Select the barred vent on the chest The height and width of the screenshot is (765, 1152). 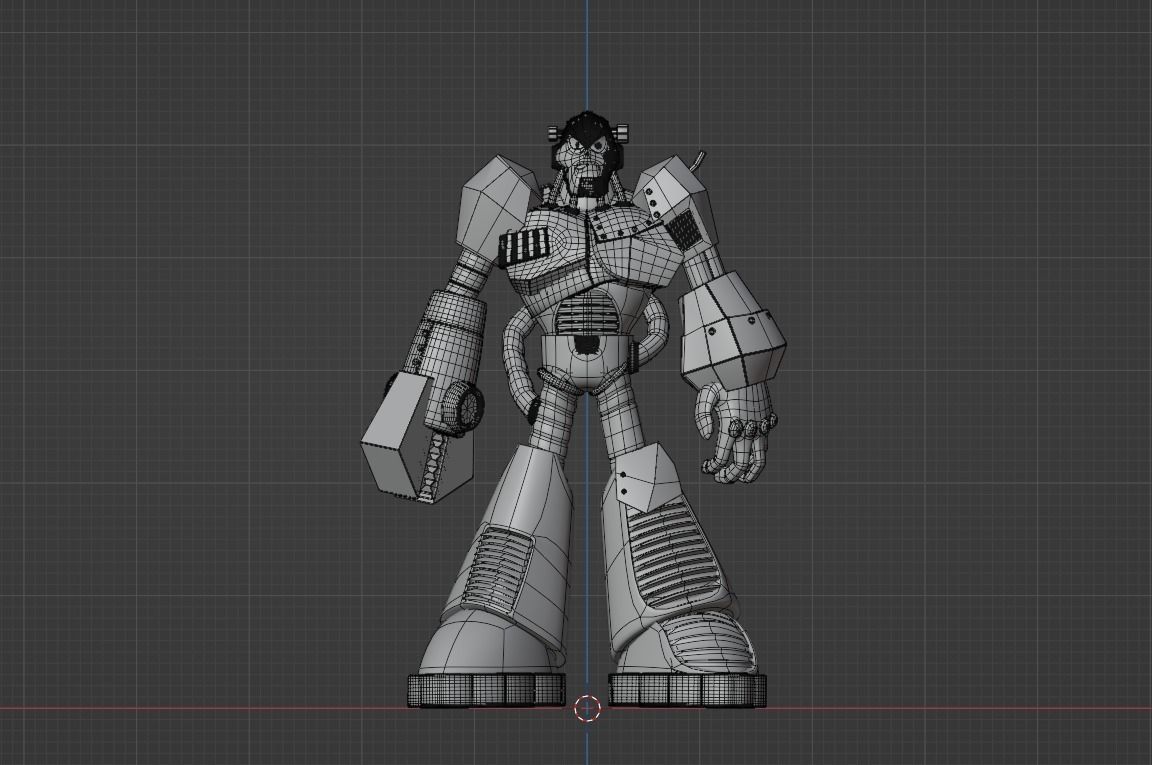tap(524, 248)
